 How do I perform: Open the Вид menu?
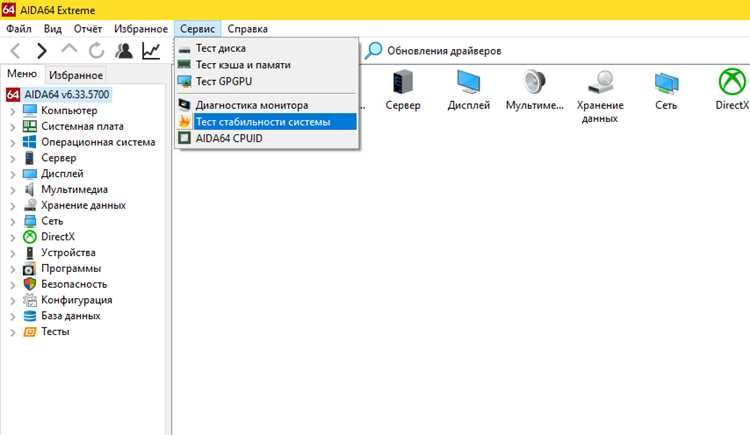(x=53, y=29)
